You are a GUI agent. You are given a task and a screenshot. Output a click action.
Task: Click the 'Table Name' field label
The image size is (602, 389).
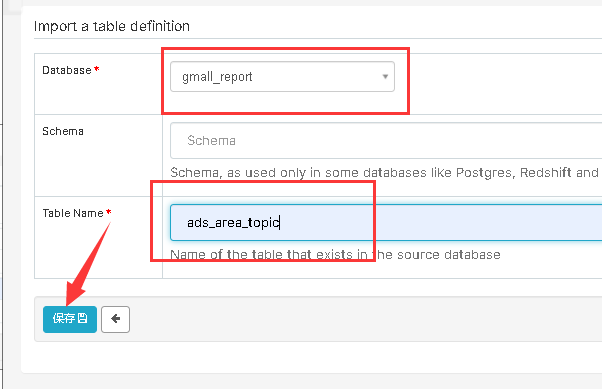(73, 213)
